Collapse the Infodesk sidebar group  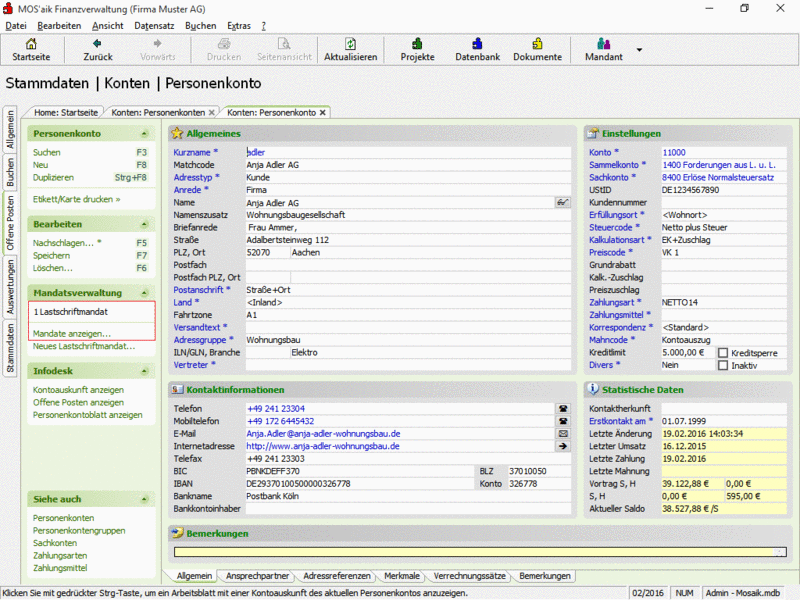coord(144,371)
